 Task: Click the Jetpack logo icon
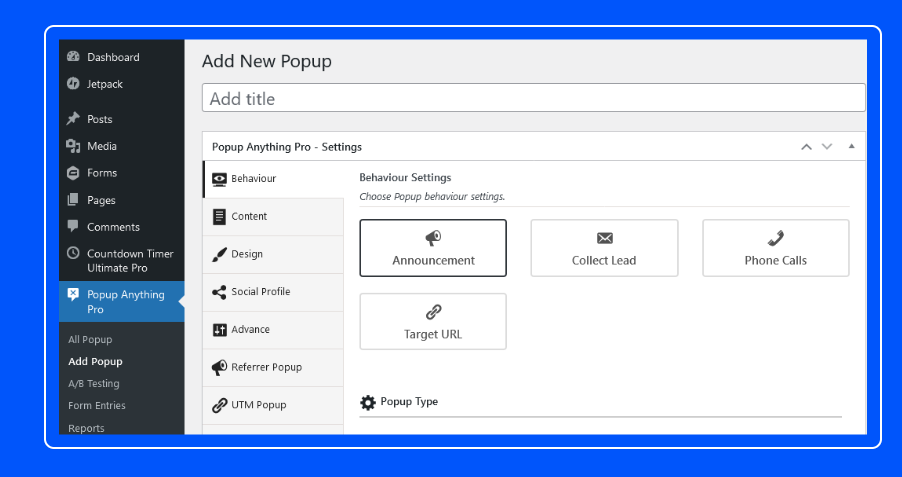pos(73,83)
